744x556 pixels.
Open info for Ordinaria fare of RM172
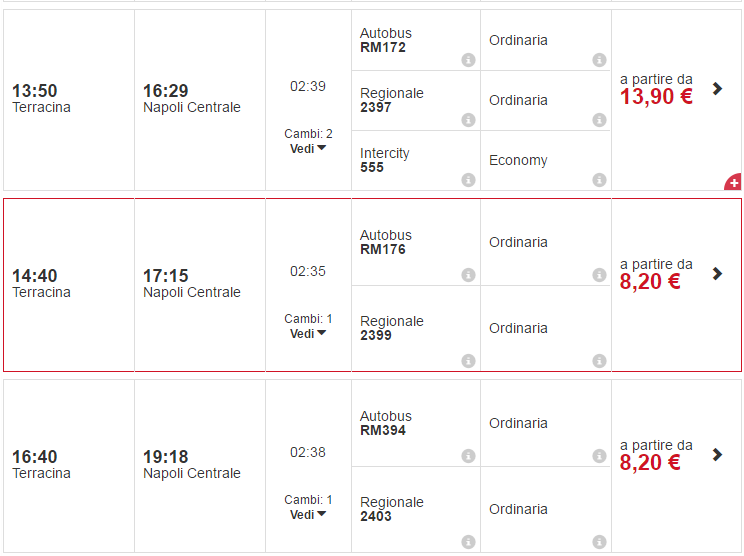pyautogui.click(x=599, y=60)
